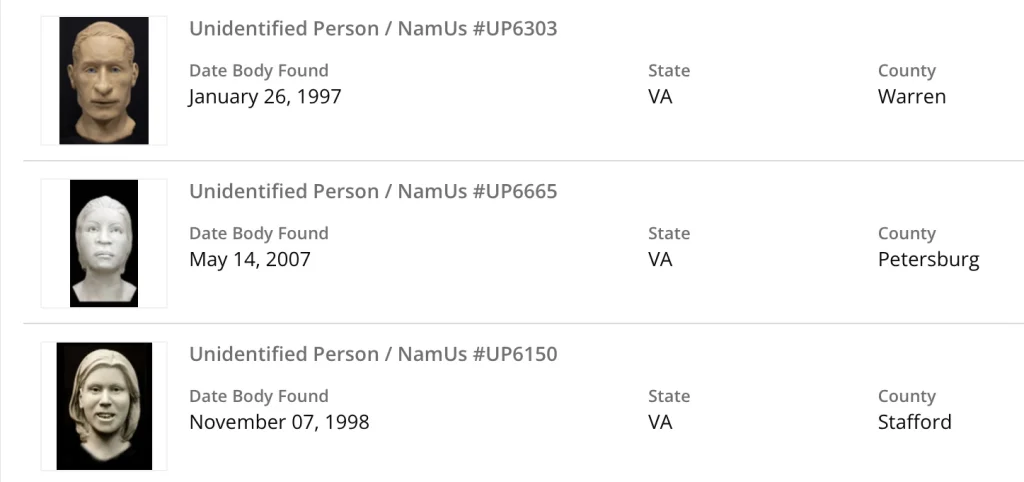Open the NamUs #UP6303 record title

[373, 29]
